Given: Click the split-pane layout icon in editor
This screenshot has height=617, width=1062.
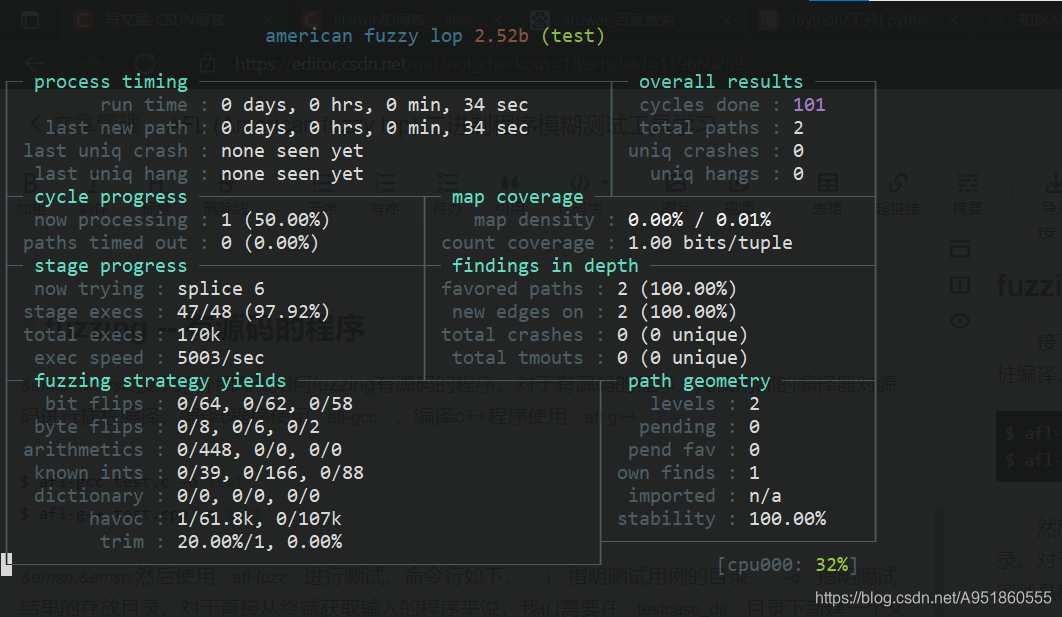Looking at the screenshot, I should (x=960, y=285).
